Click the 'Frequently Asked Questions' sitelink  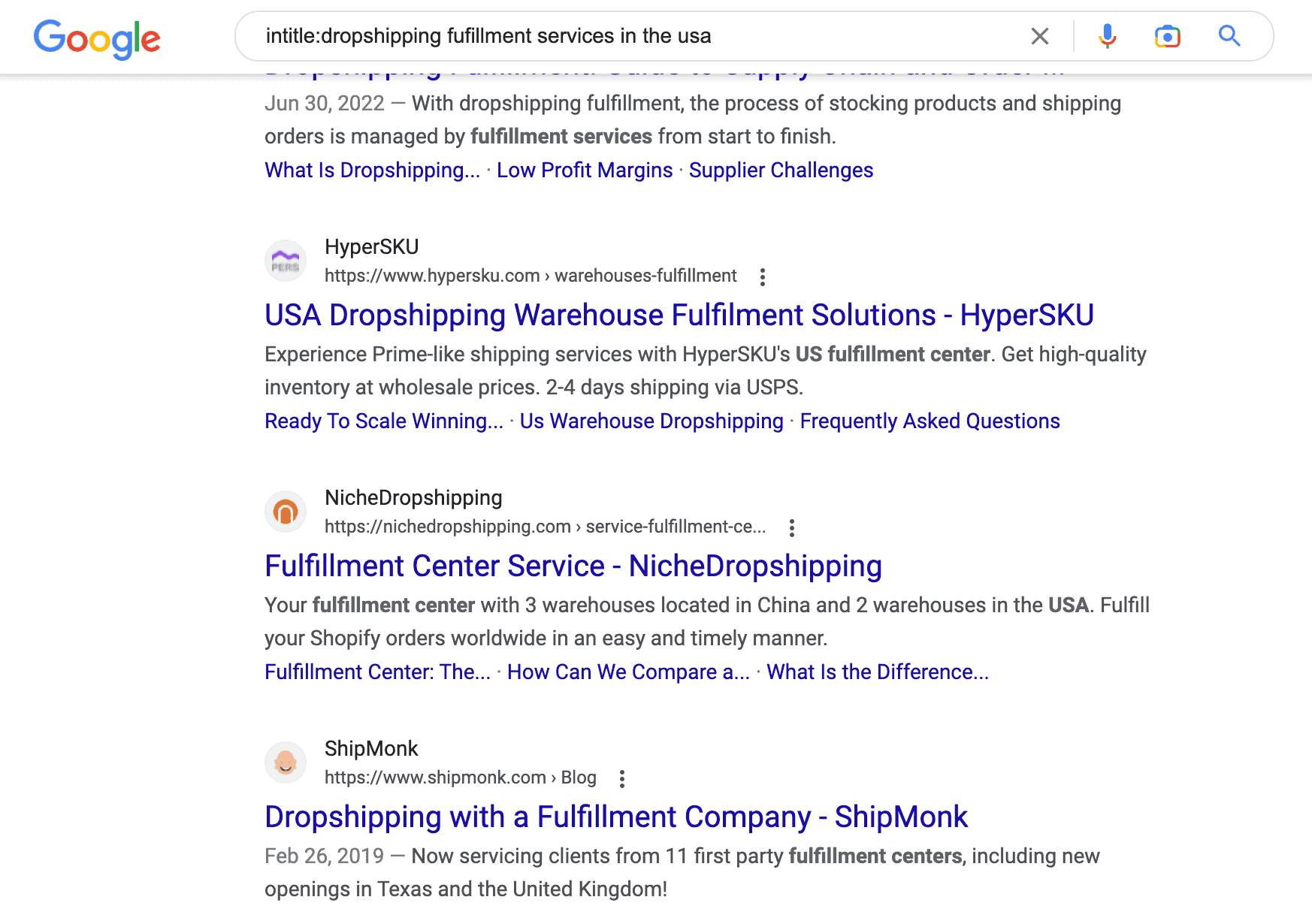(x=930, y=421)
